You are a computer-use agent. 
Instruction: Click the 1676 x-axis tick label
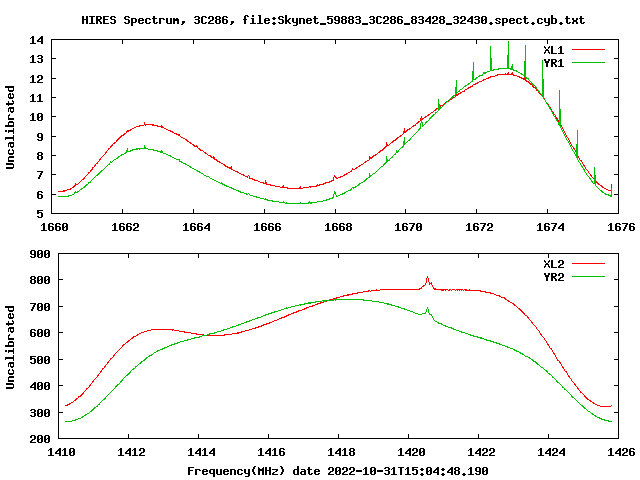621,227
